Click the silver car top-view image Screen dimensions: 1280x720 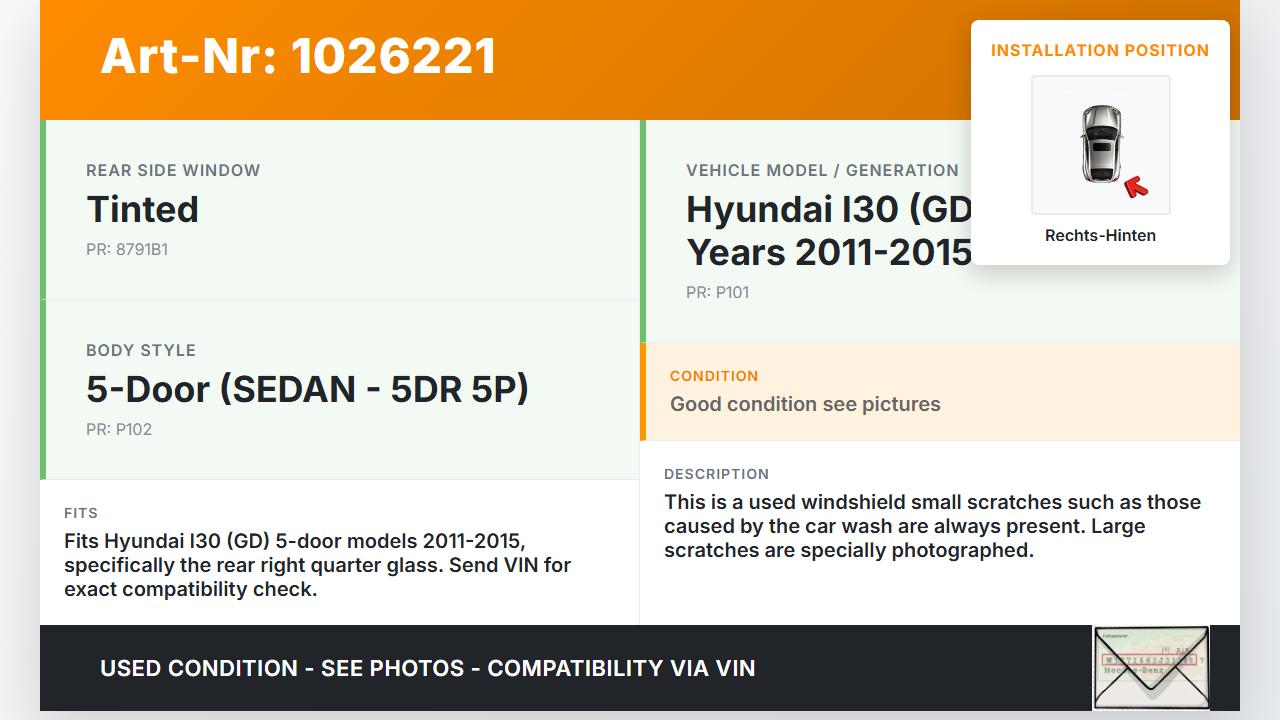[1100, 144]
